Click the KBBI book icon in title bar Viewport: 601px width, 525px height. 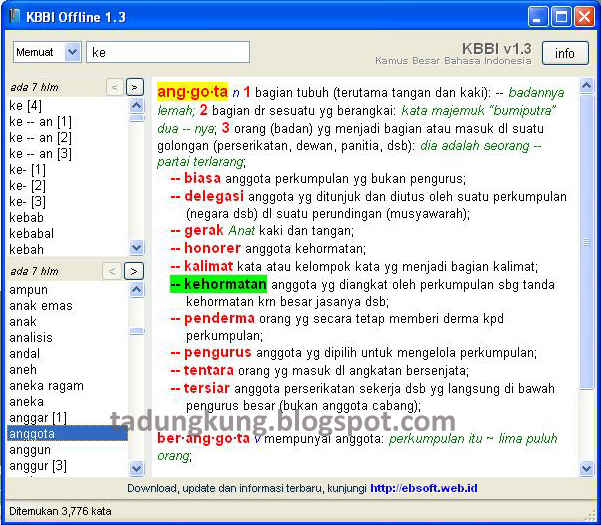tap(14, 16)
